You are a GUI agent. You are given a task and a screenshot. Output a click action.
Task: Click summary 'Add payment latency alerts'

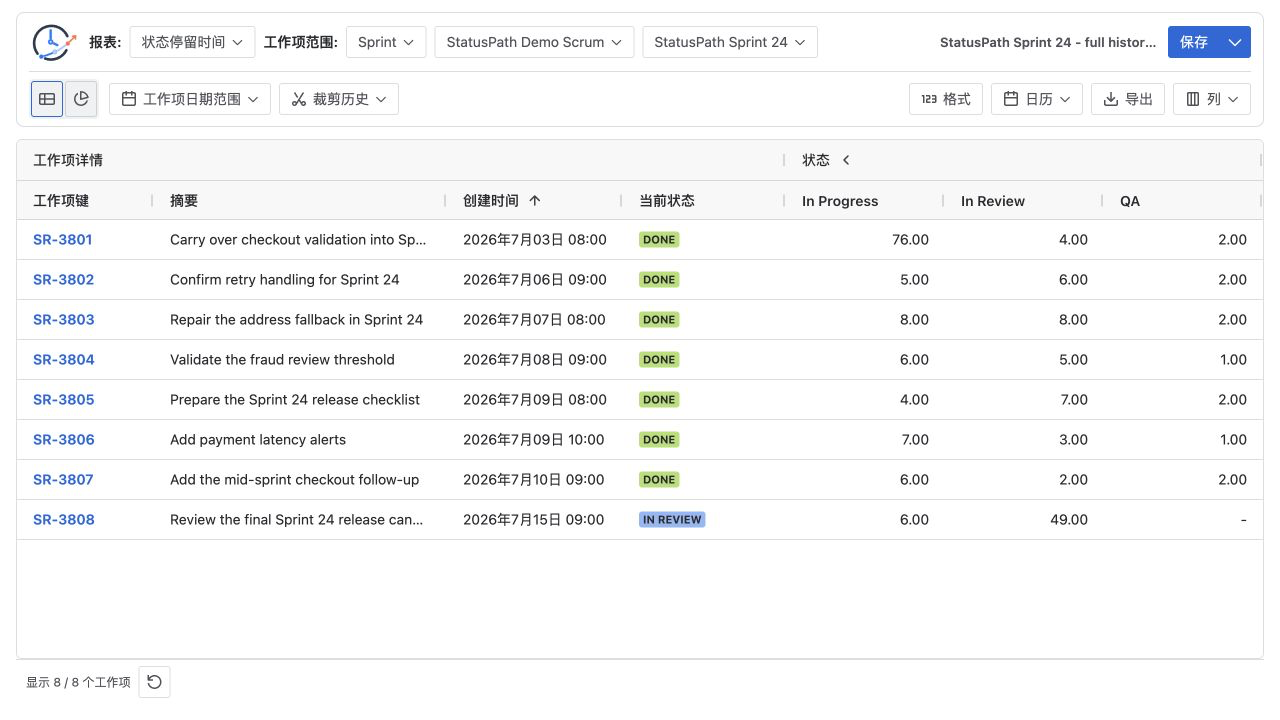point(258,440)
